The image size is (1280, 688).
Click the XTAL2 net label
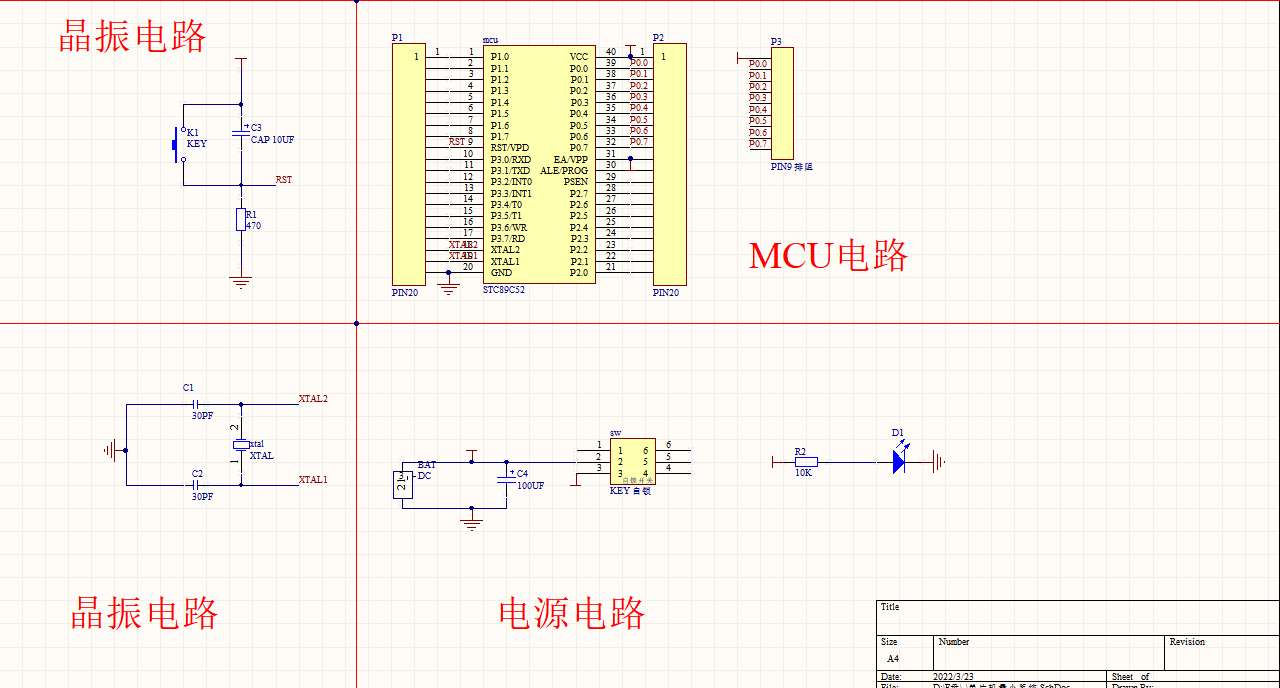coord(312,398)
